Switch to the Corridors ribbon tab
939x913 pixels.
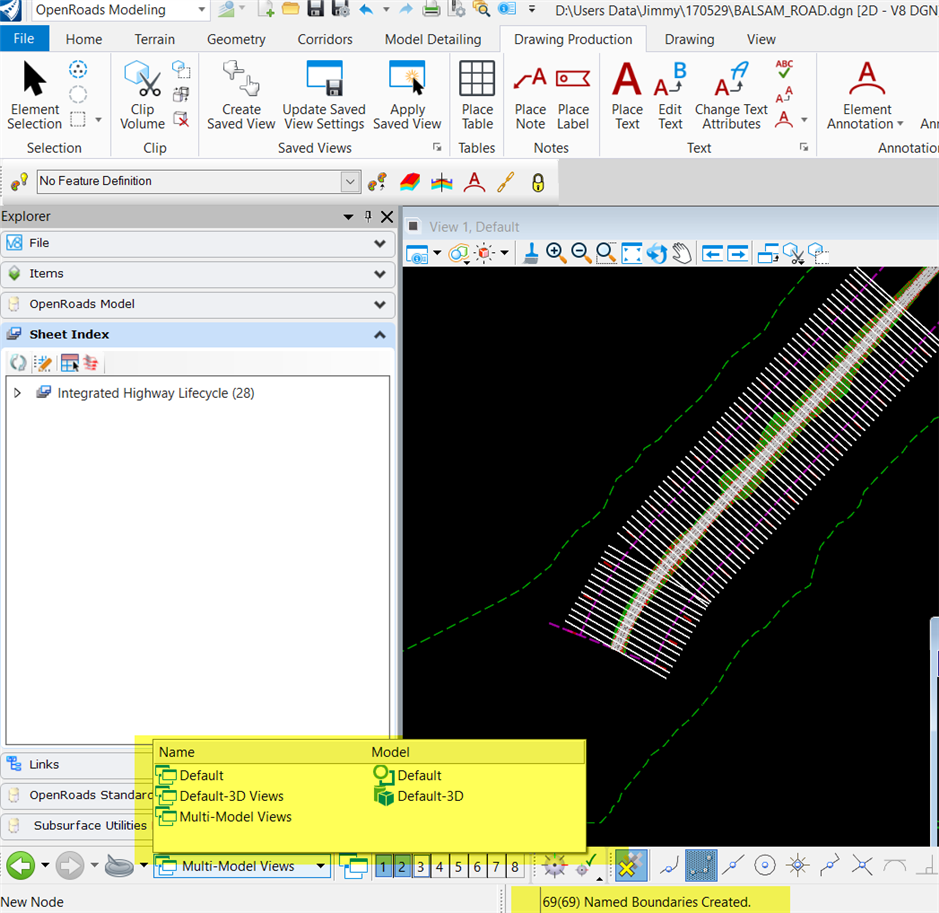pyautogui.click(x=325, y=40)
